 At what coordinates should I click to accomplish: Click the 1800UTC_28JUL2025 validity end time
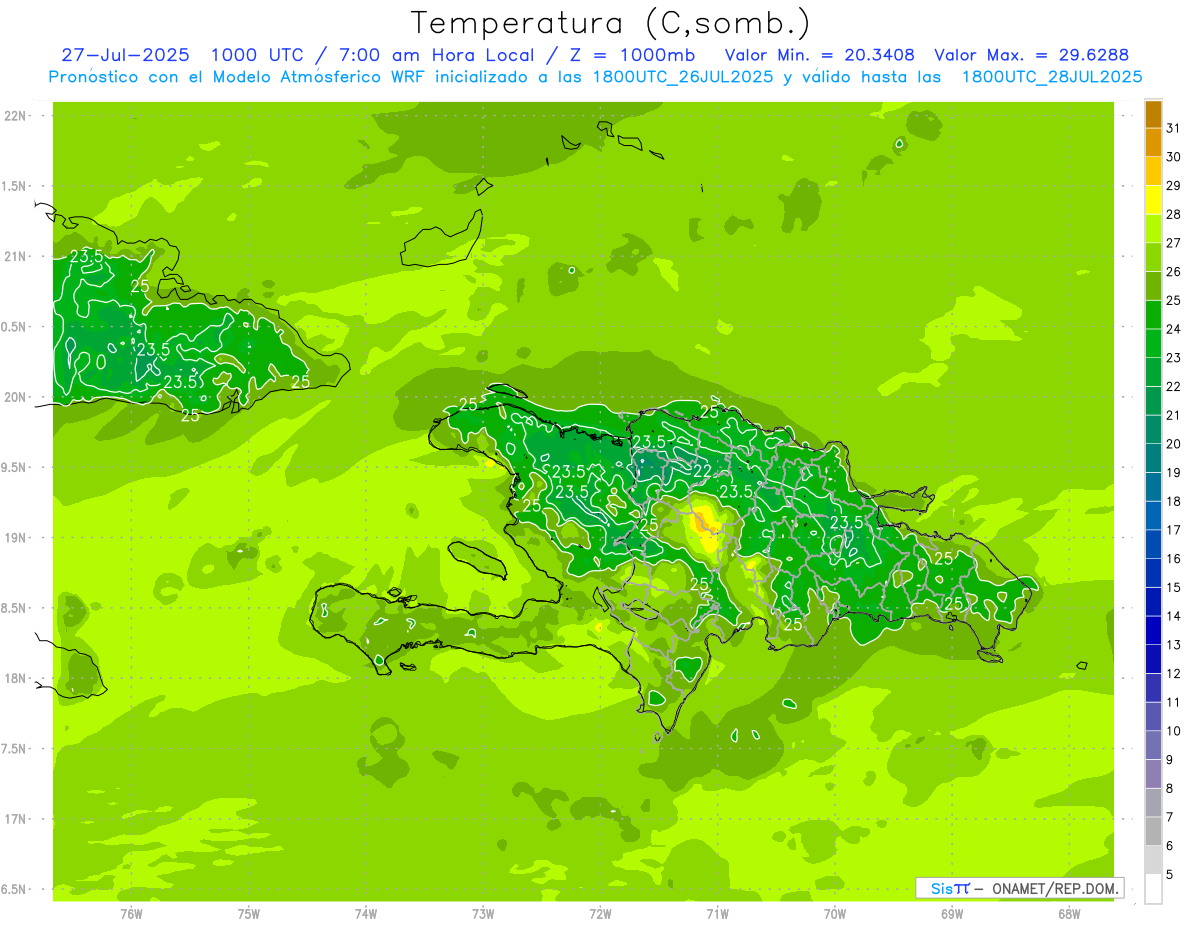(1052, 77)
